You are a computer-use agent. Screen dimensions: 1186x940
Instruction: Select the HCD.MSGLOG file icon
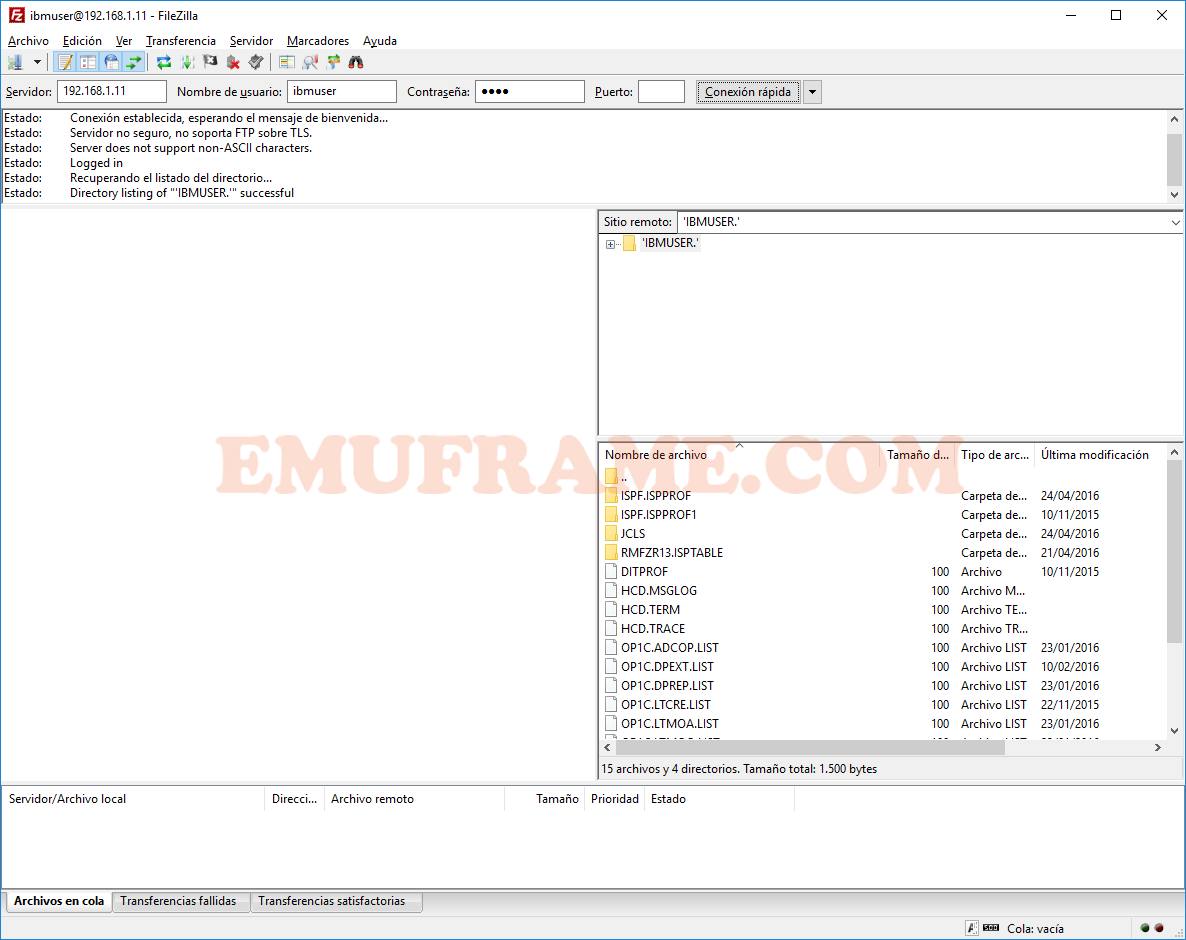tap(611, 591)
